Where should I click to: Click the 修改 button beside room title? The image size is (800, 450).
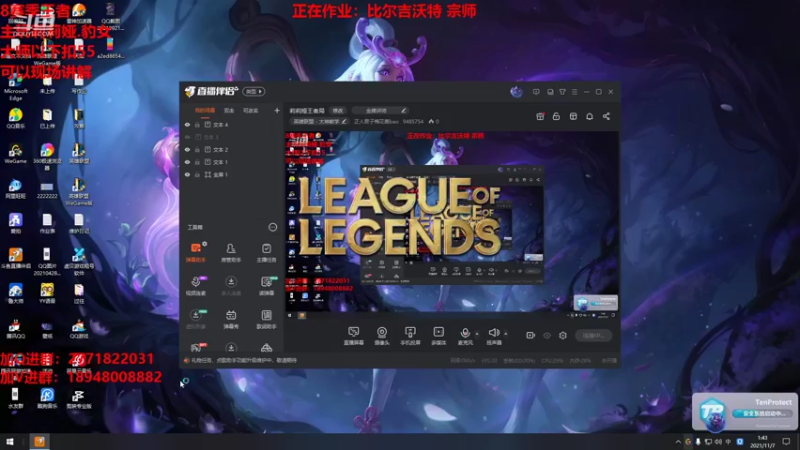tap(338, 111)
